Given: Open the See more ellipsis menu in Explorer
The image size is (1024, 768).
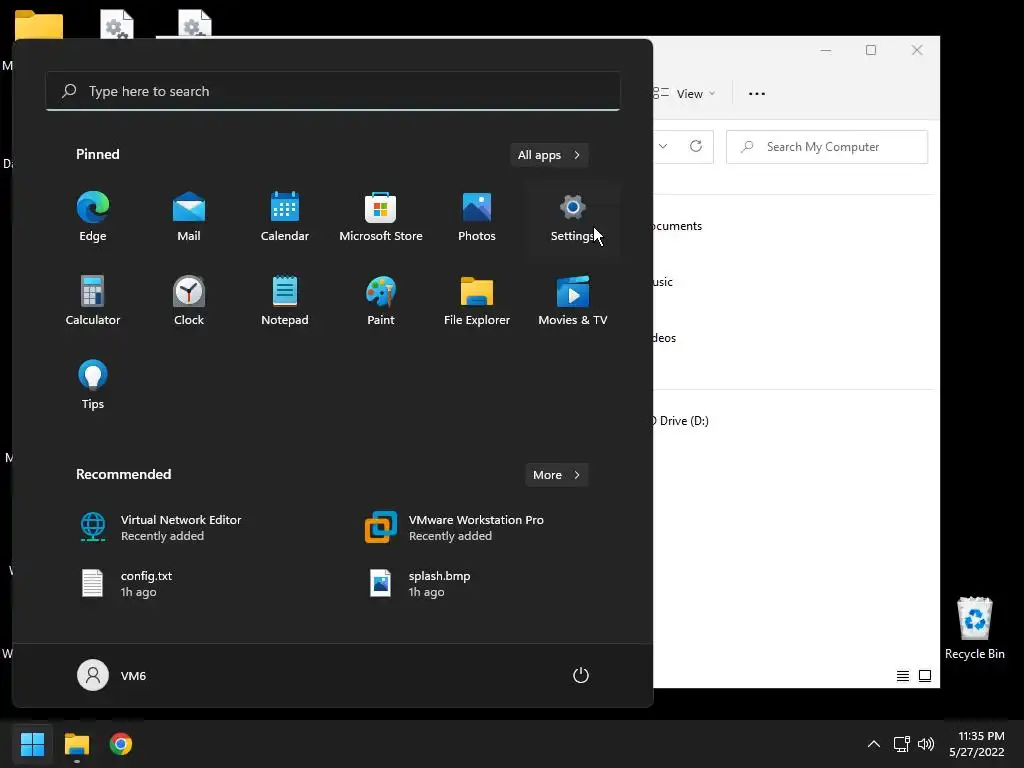Looking at the screenshot, I should [x=757, y=93].
